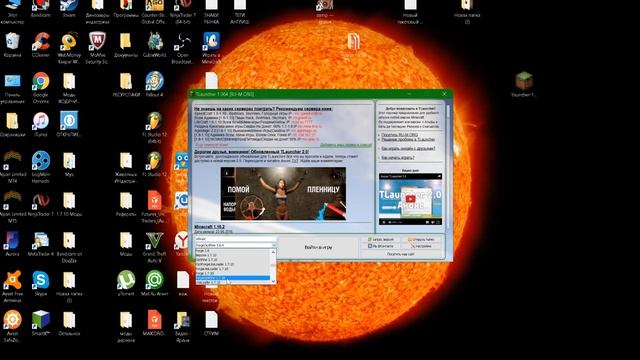Open the Настройки button in TLauncher
The width and height of the screenshot is (640, 360).
coord(422,246)
